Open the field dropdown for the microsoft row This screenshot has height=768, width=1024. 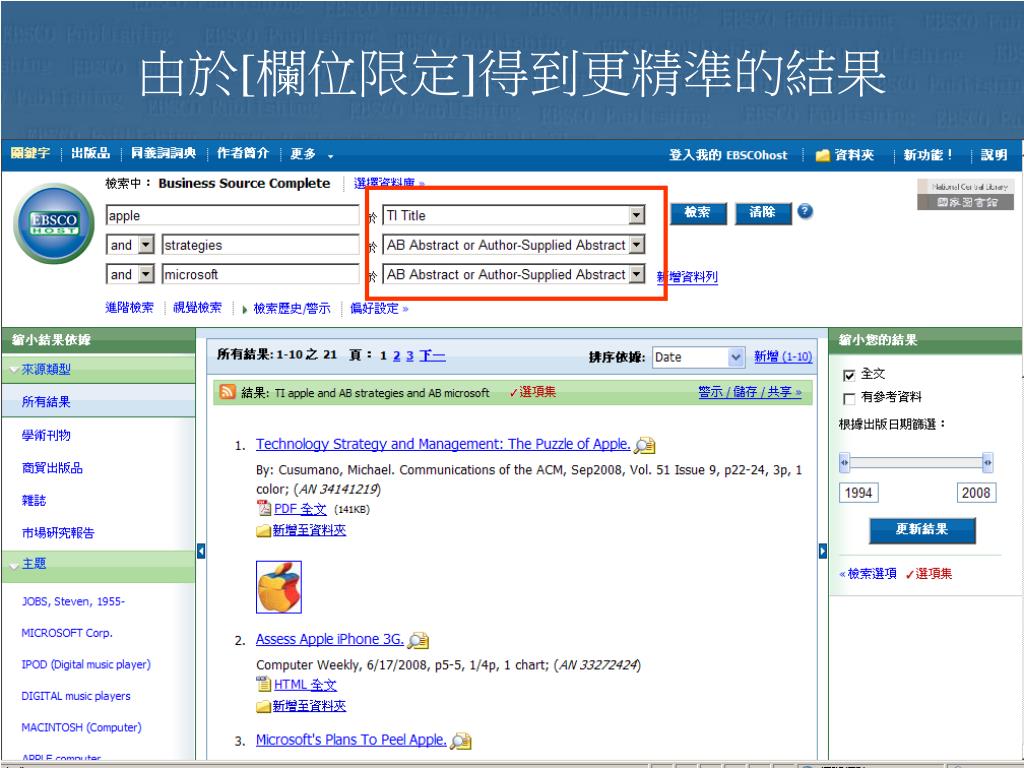[x=637, y=274]
